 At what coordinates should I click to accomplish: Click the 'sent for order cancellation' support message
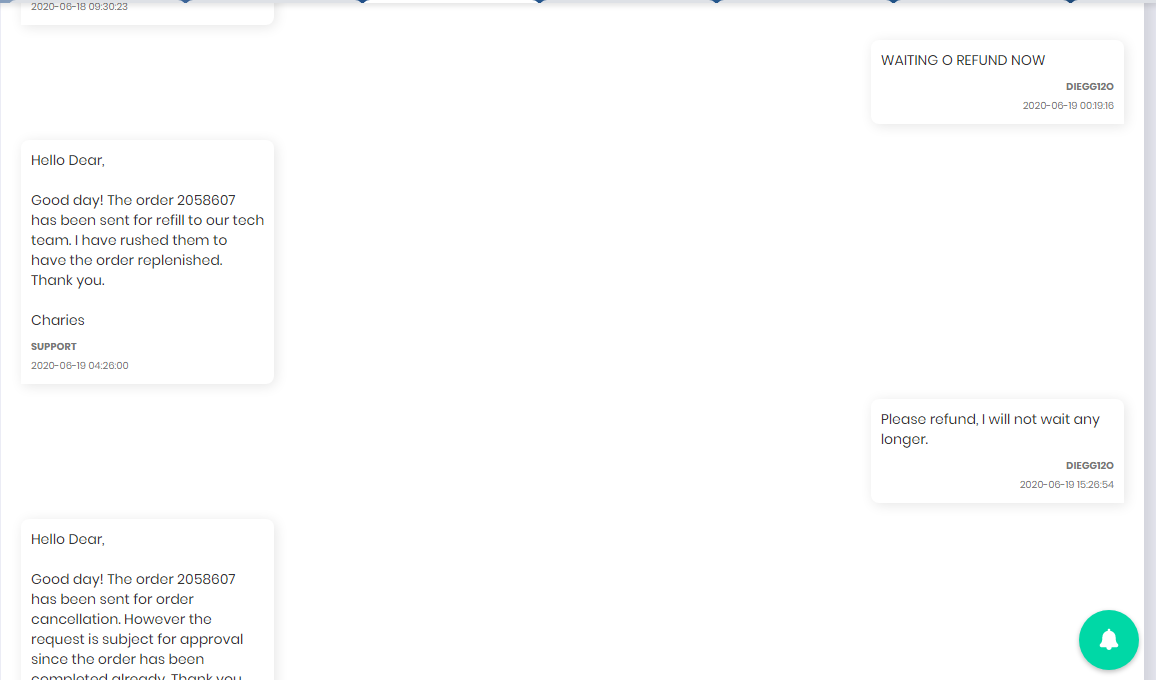[x=137, y=625]
